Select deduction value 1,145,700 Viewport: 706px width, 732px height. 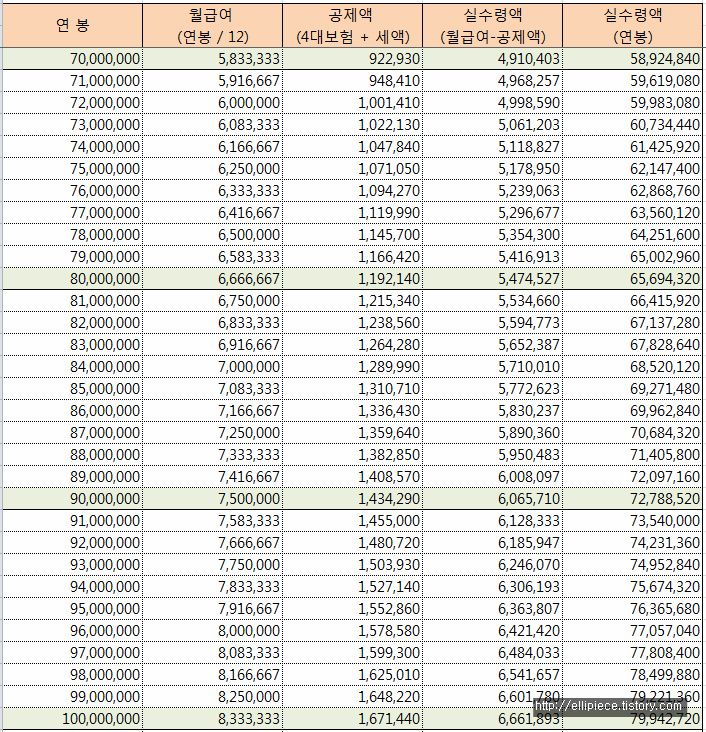click(353, 234)
